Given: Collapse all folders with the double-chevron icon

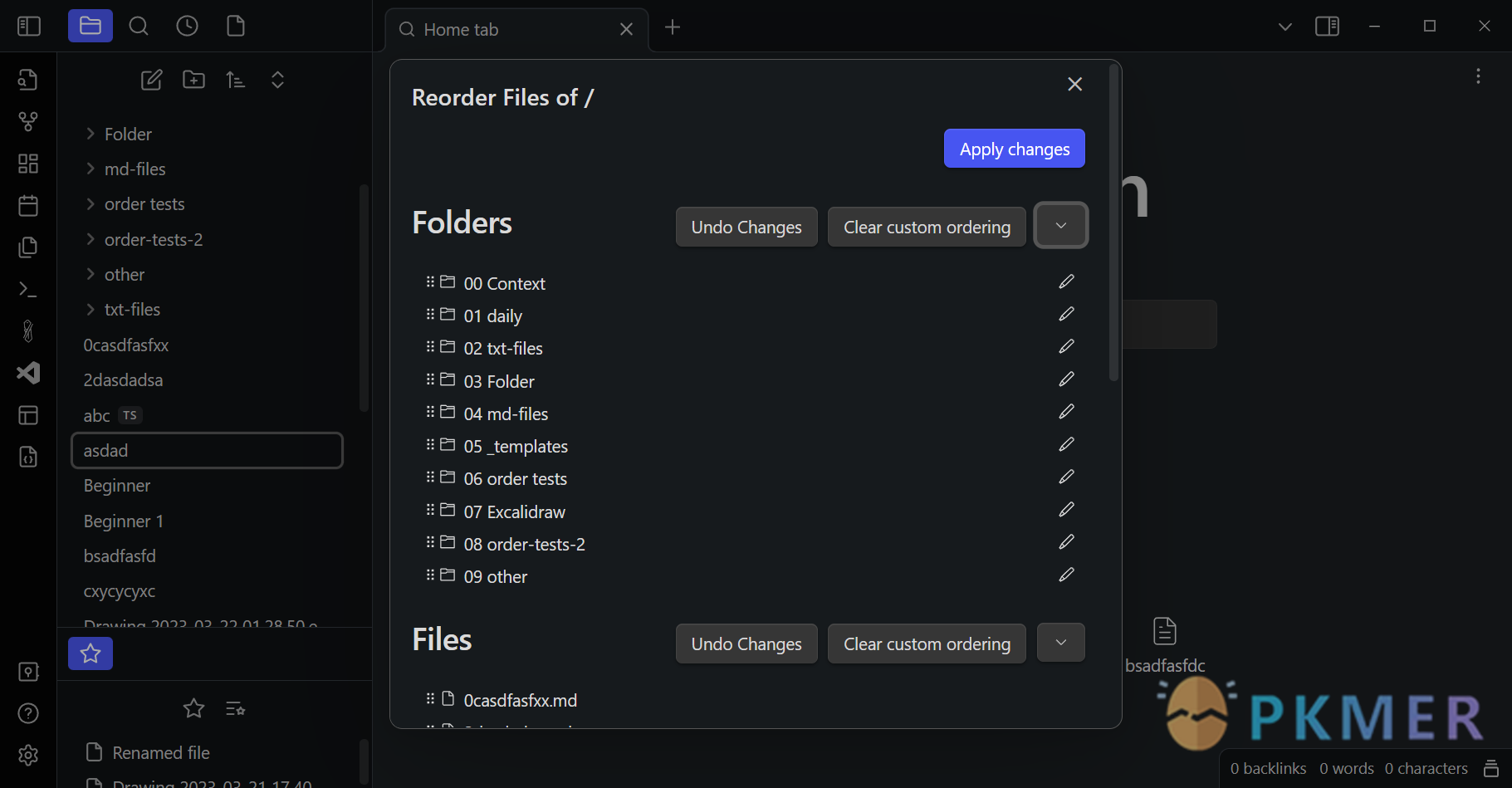Looking at the screenshot, I should (277, 80).
